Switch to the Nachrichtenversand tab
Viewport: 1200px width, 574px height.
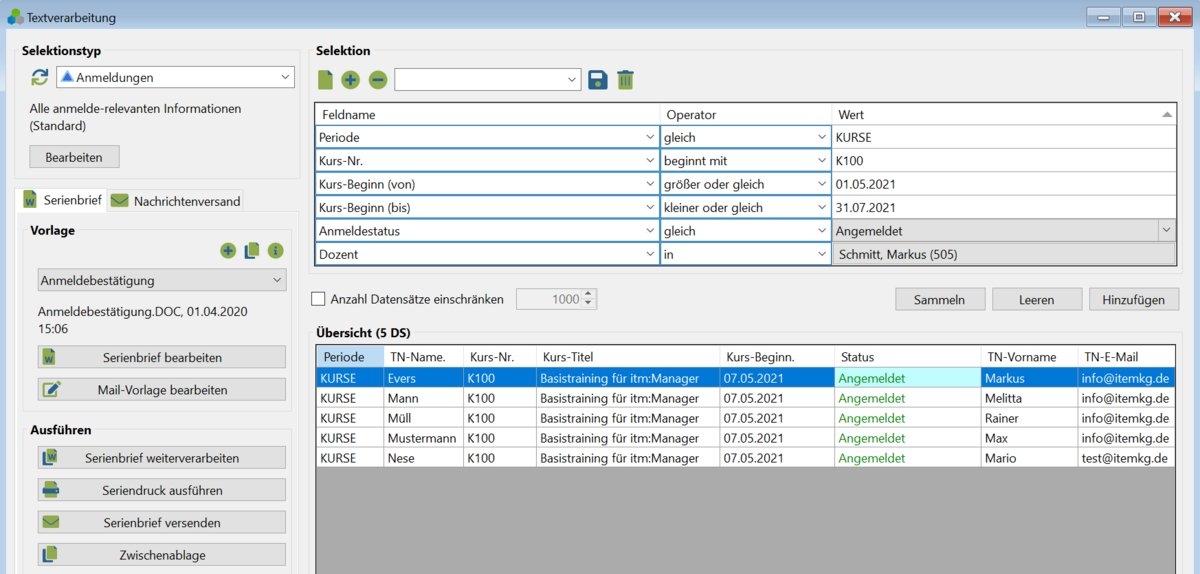tap(176, 201)
